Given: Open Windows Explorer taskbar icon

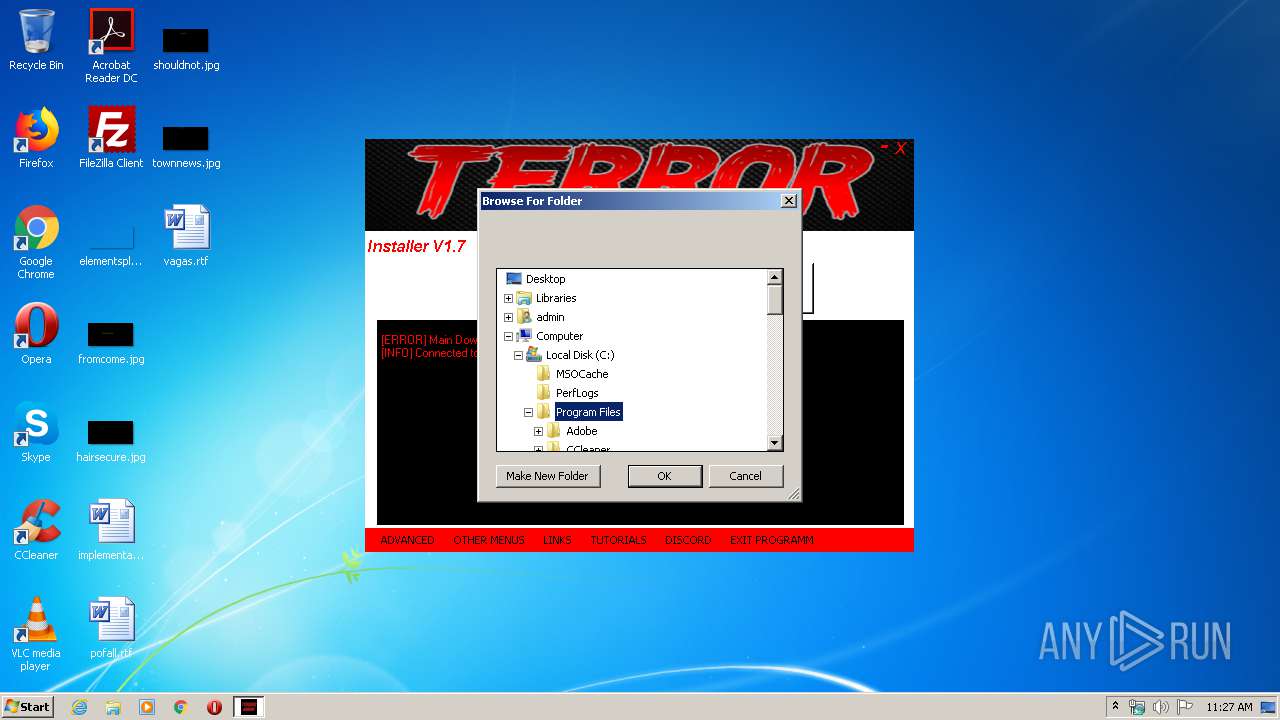Looking at the screenshot, I should [x=113, y=707].
